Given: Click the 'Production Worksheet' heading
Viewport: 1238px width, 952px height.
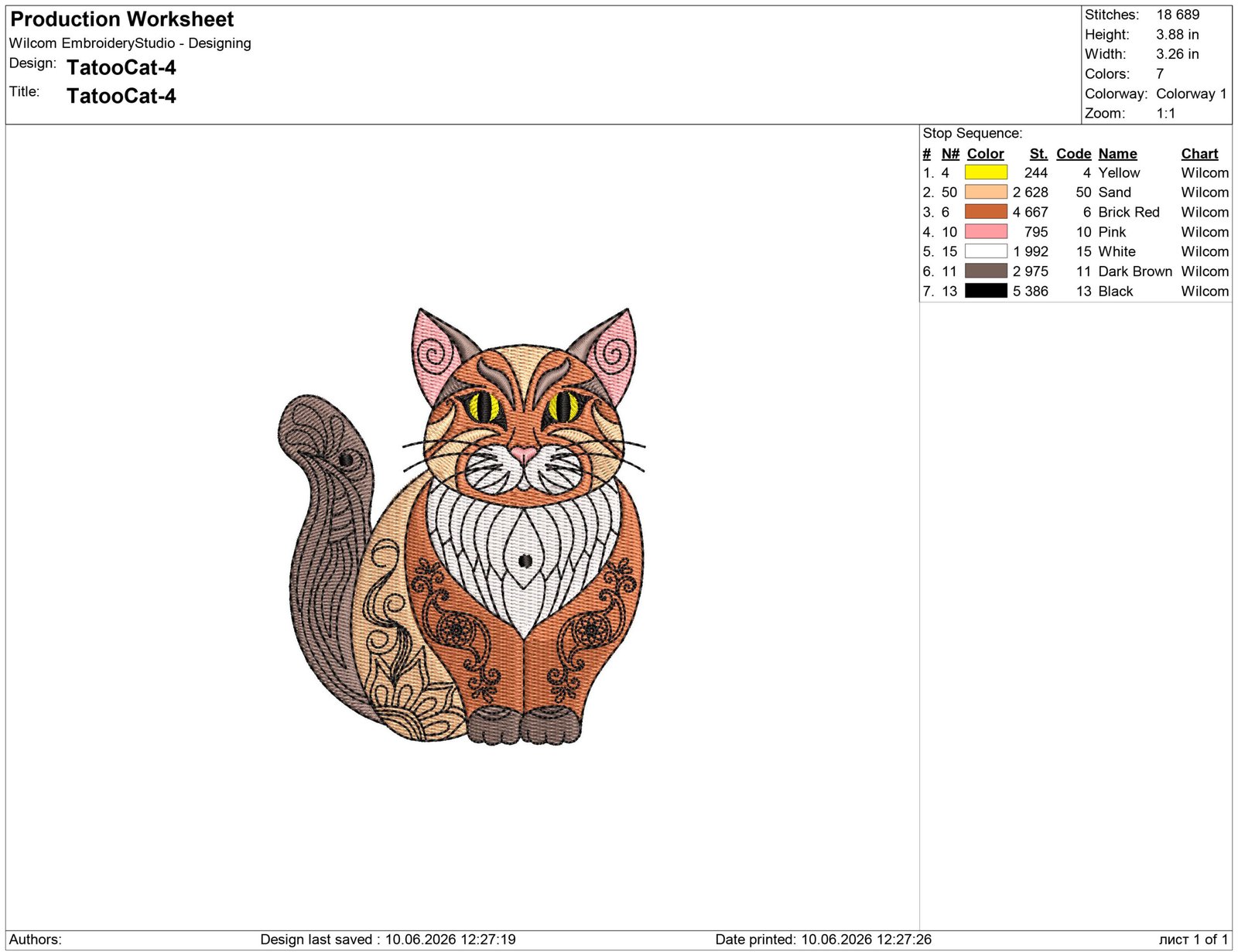Looking at the screenshot, I should coord(122,19).
